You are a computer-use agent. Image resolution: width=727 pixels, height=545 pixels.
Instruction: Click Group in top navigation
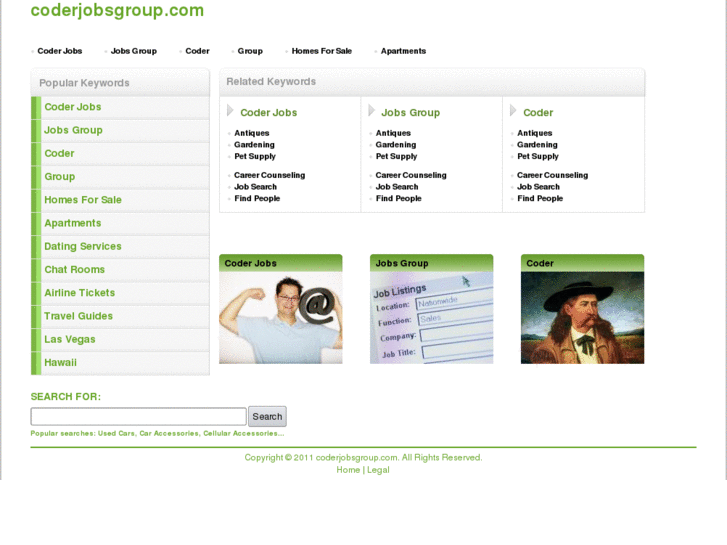pyautogui.click(x=250, y=51)
